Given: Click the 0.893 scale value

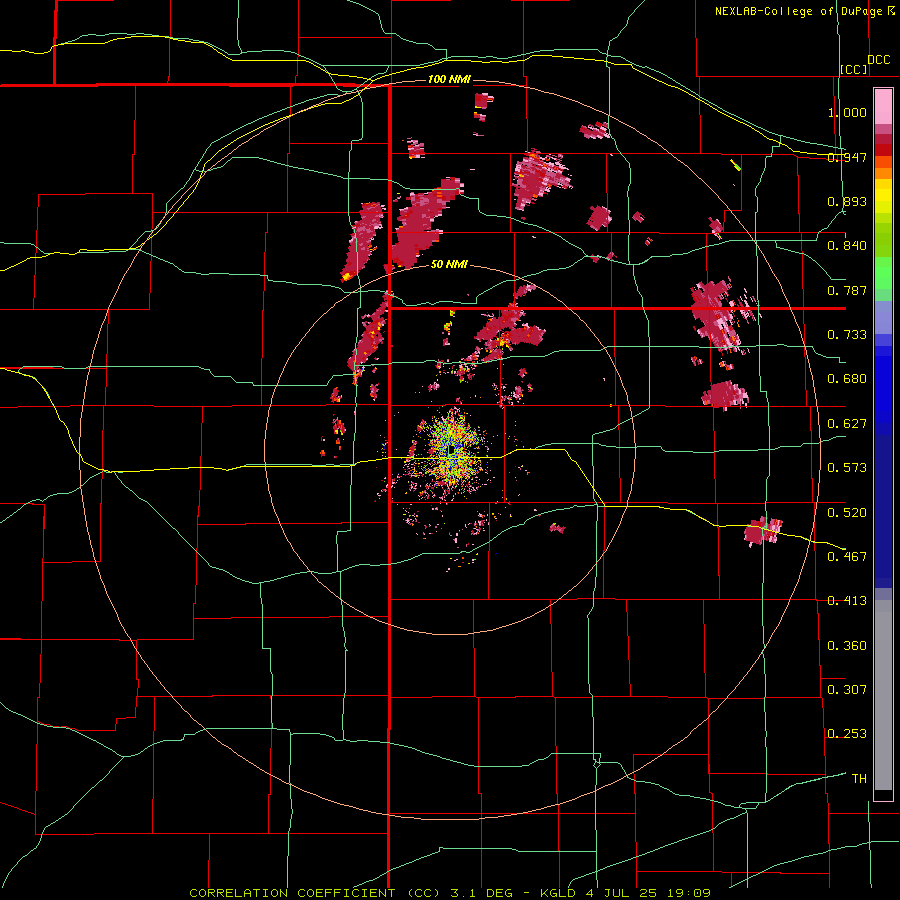Looking at the screenshot, I should [847, 201].
